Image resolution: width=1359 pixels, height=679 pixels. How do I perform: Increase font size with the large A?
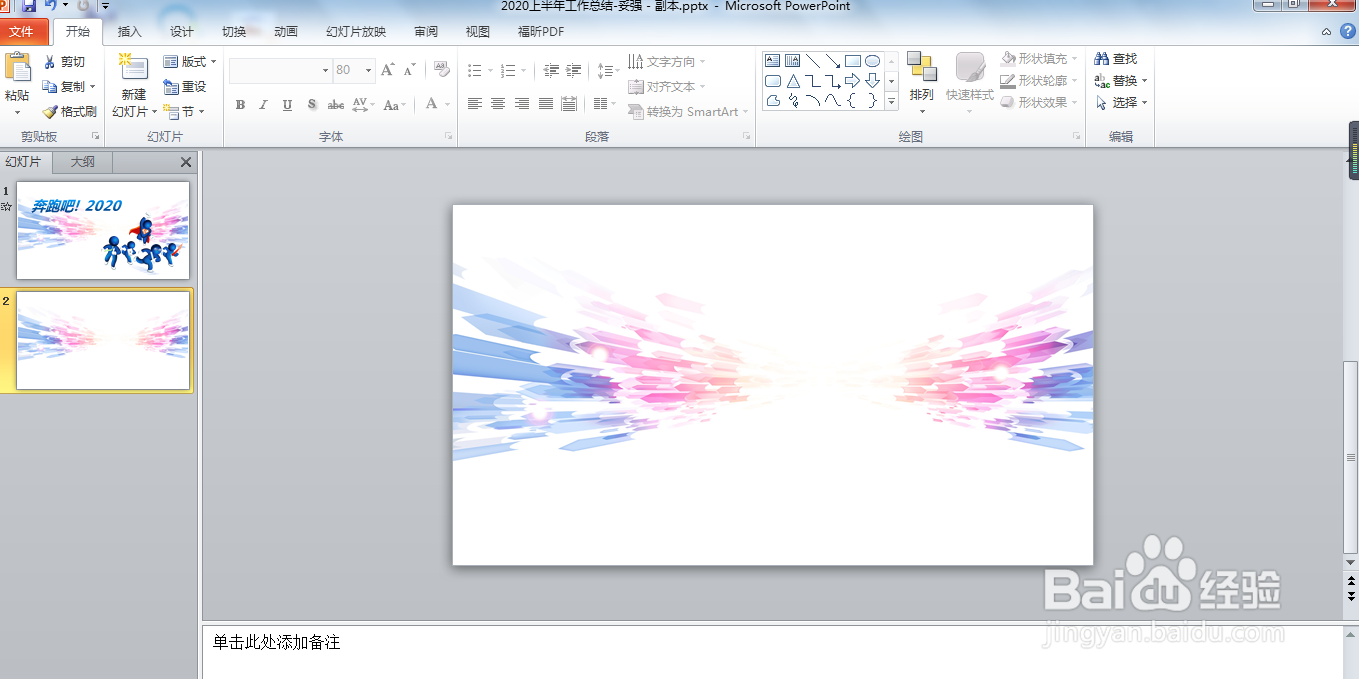click(x=388, y=70)
